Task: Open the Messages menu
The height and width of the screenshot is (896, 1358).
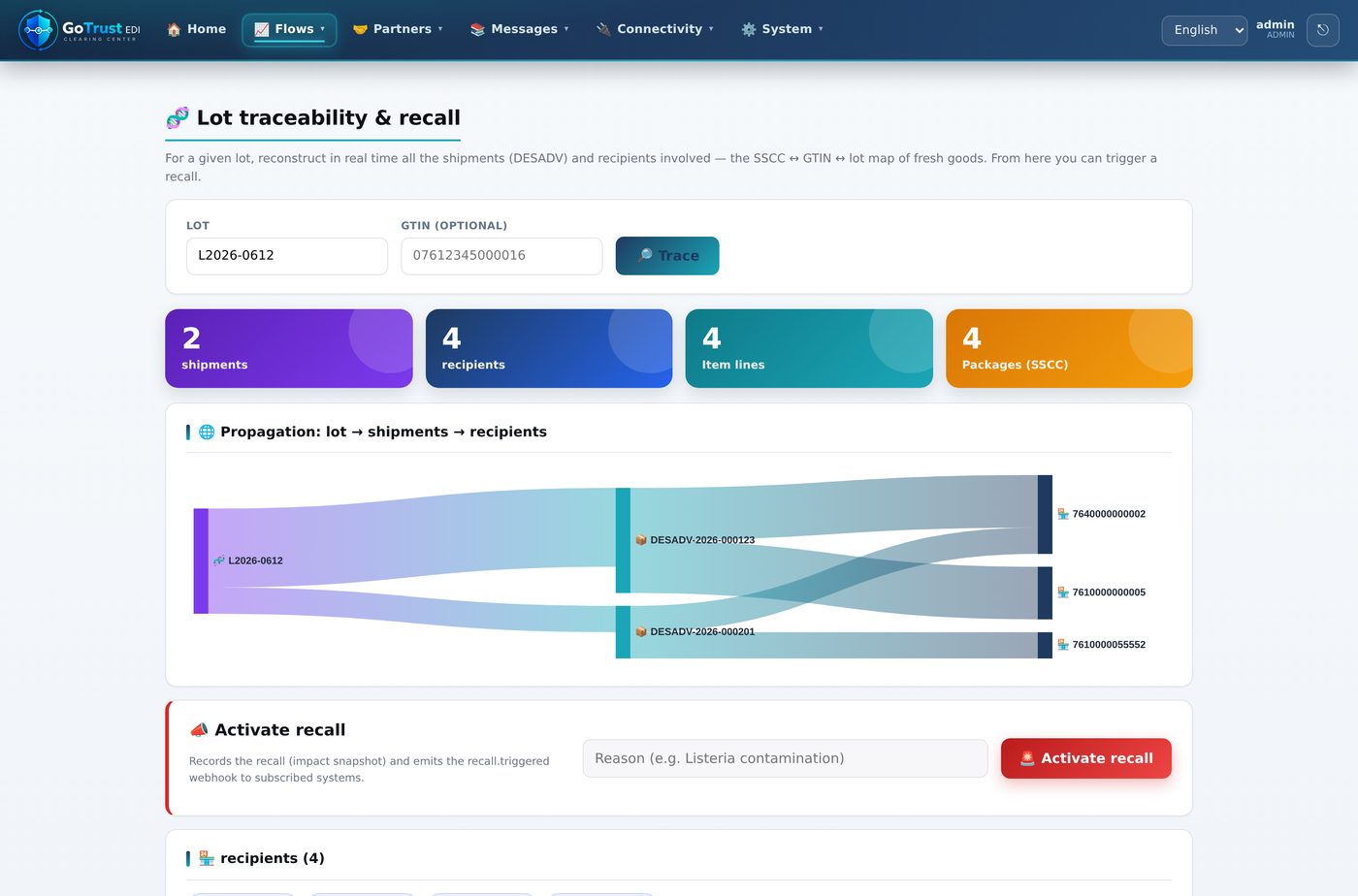Action: (519, 29)
